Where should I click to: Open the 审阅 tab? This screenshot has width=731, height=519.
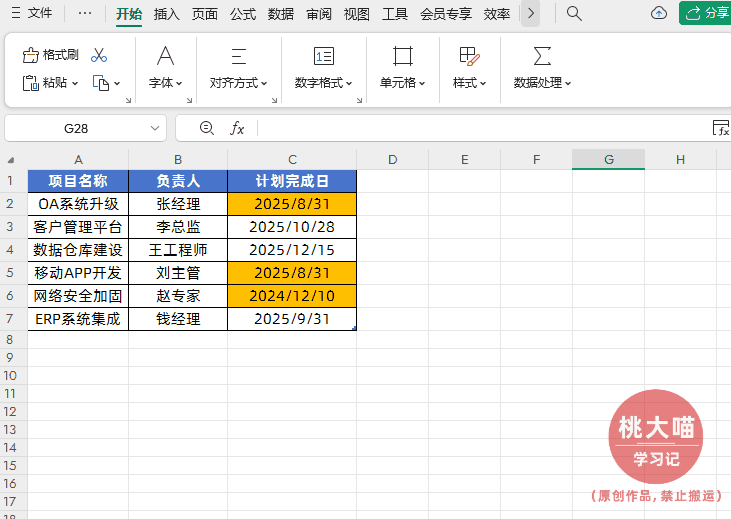point(319,14)
